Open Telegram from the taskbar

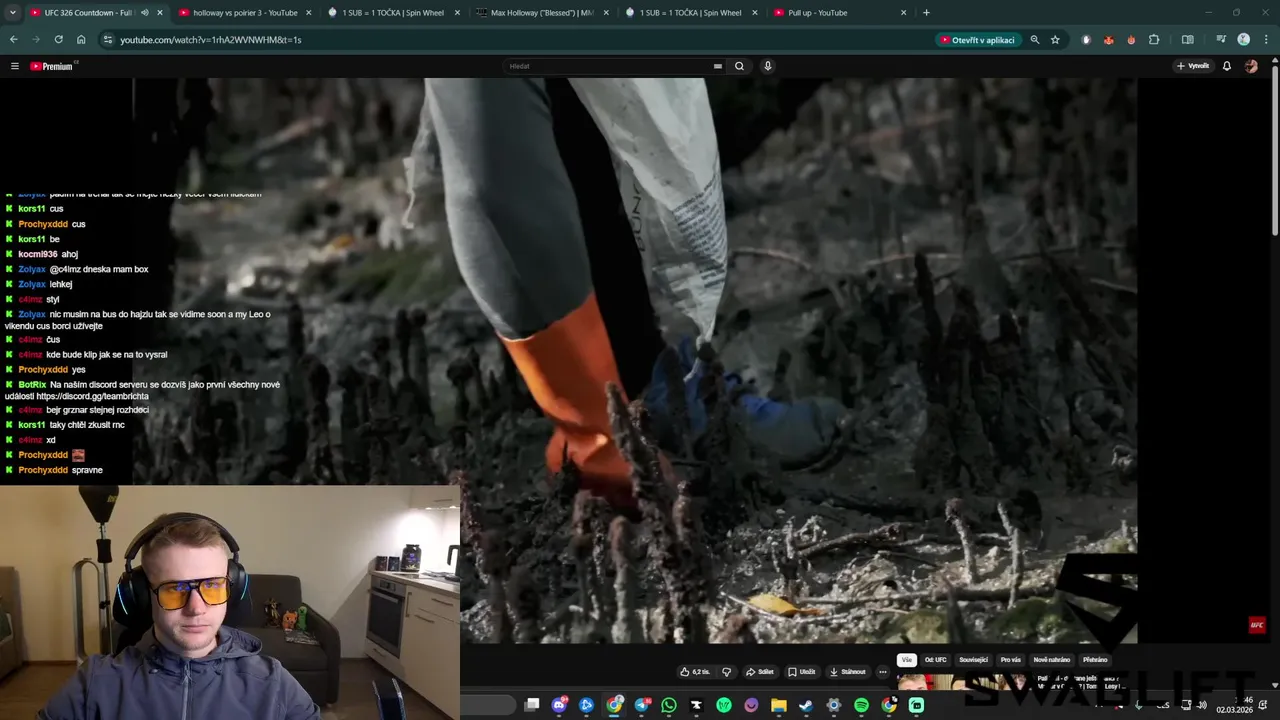click(641, 705)
